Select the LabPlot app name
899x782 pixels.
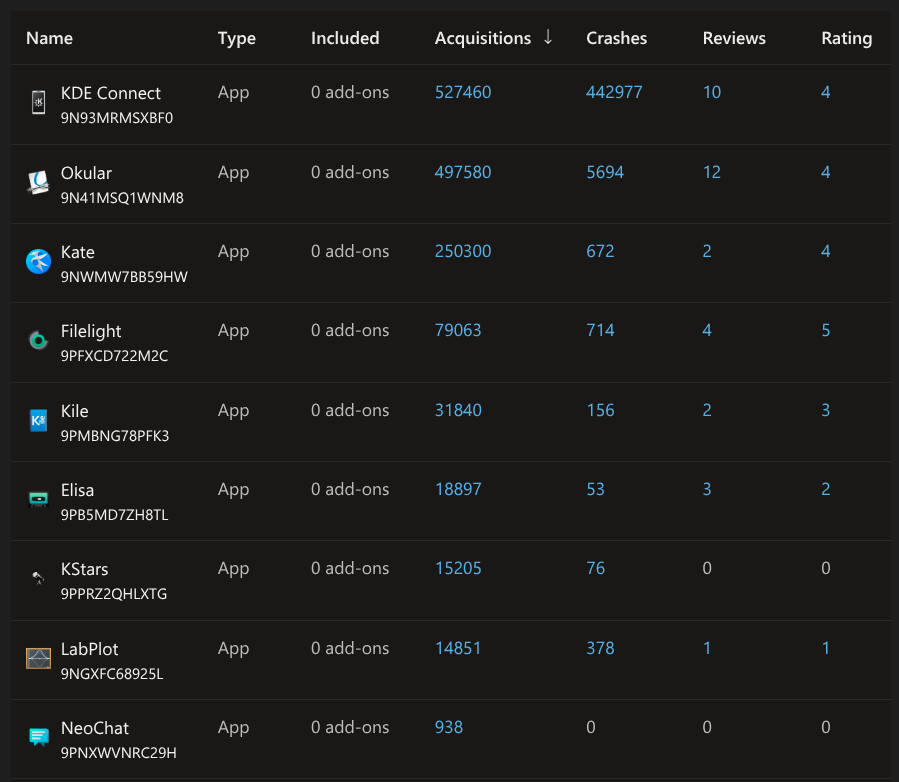[x=89, y=649]
